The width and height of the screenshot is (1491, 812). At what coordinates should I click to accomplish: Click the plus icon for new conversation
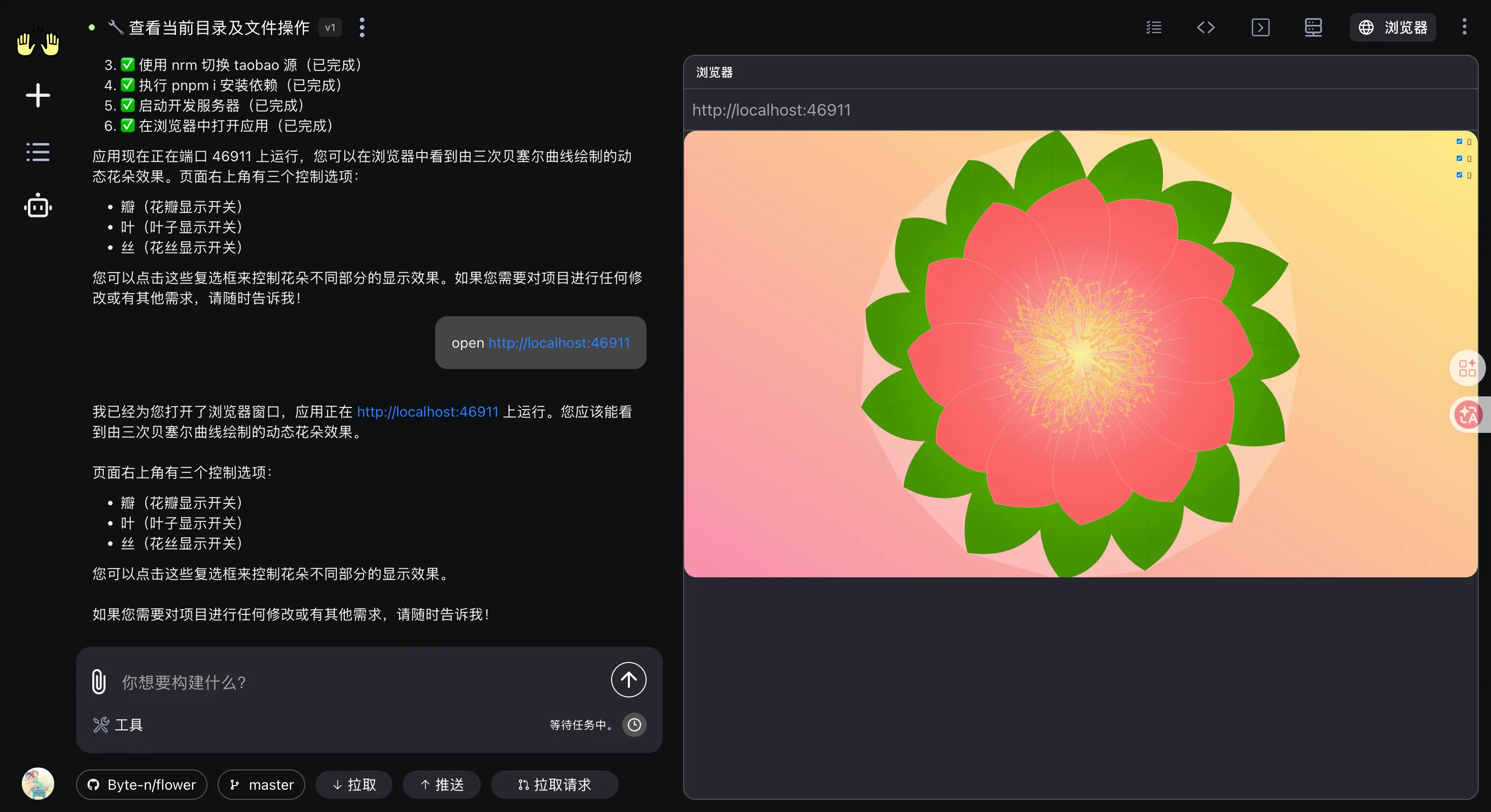tap(38, 95)
